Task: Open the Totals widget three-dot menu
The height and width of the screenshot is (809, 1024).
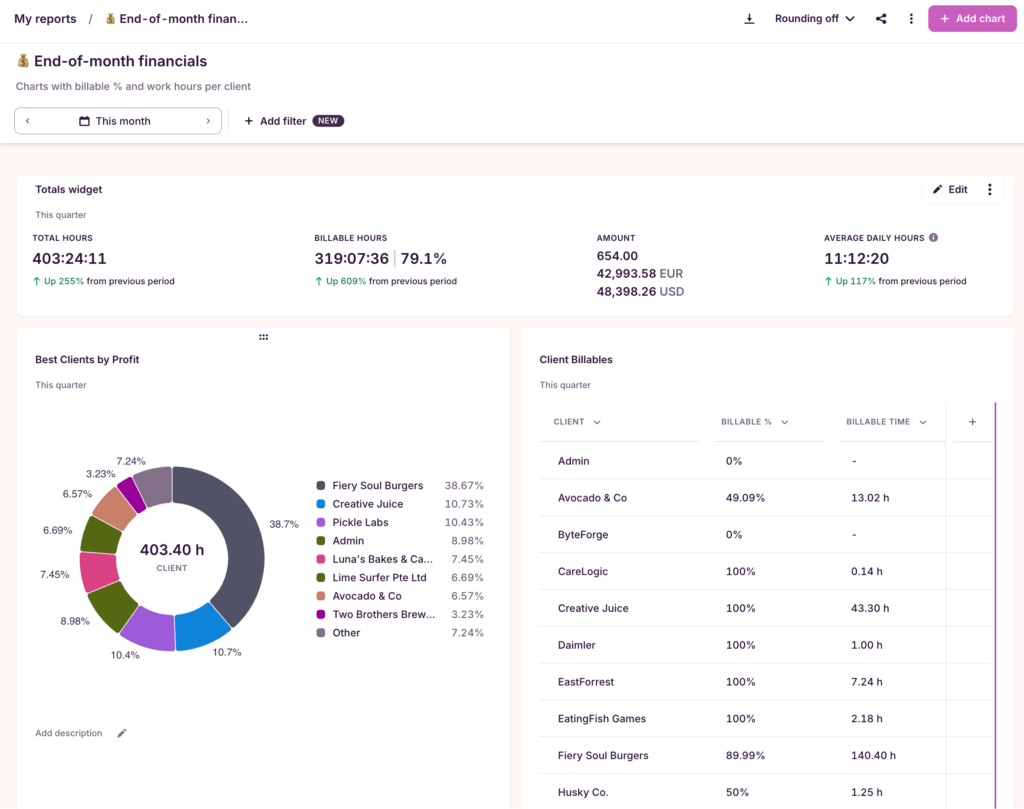Action: pyautogui.click(x=990, y=189)
